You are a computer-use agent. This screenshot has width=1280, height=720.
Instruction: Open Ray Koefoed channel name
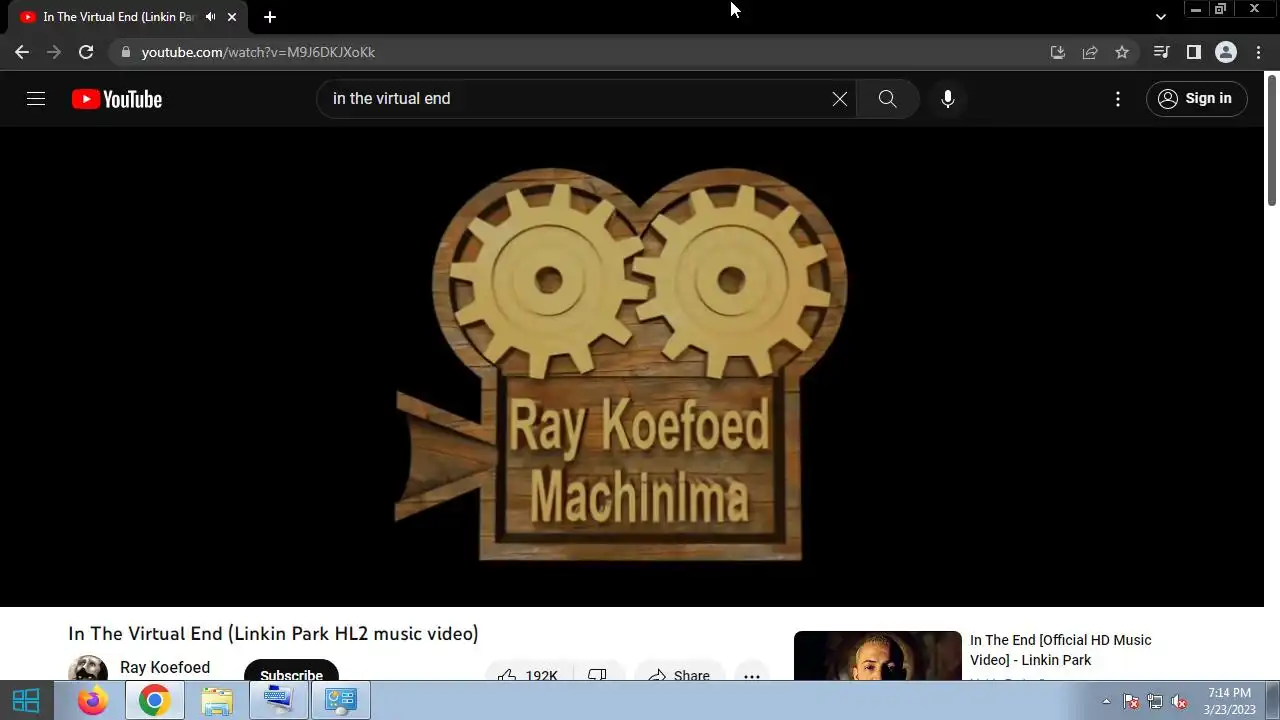165,667
